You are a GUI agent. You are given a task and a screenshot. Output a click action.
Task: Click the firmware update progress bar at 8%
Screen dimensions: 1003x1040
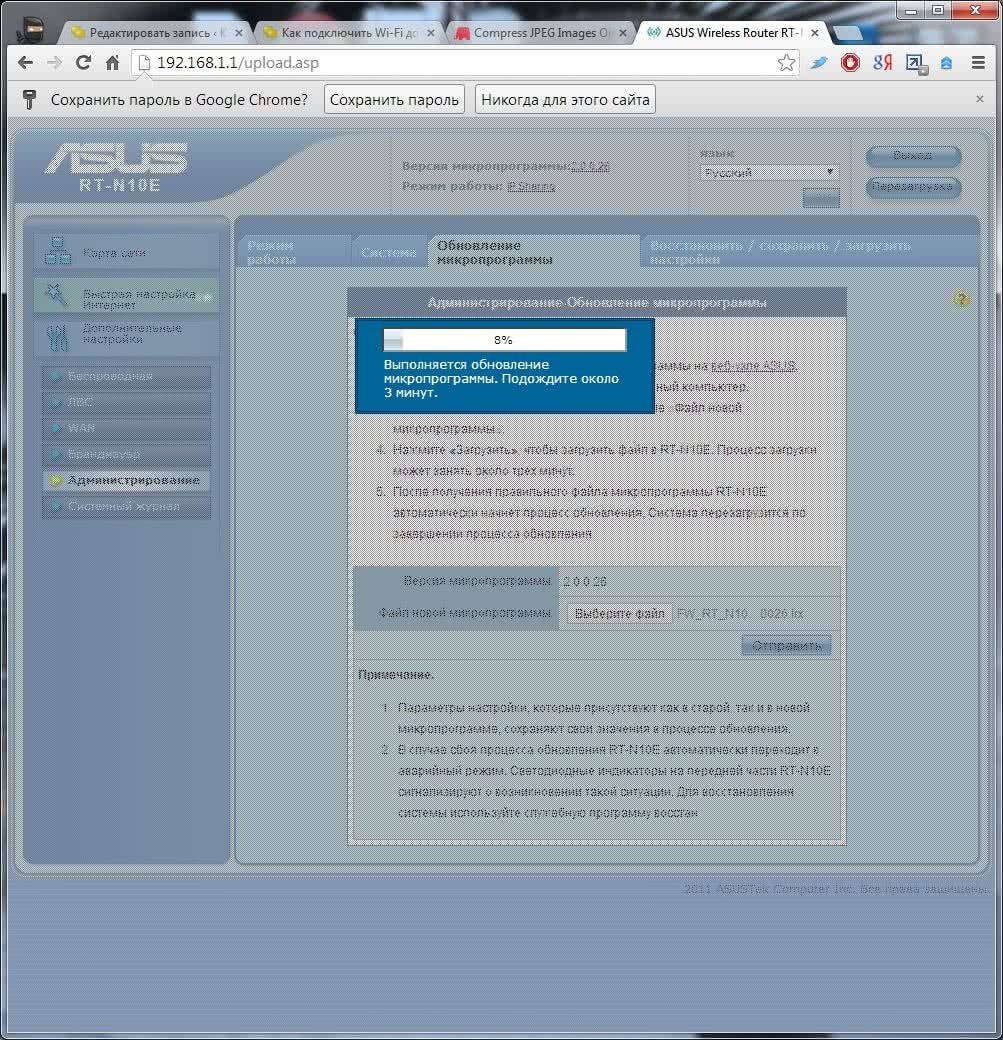coord(504,340)
